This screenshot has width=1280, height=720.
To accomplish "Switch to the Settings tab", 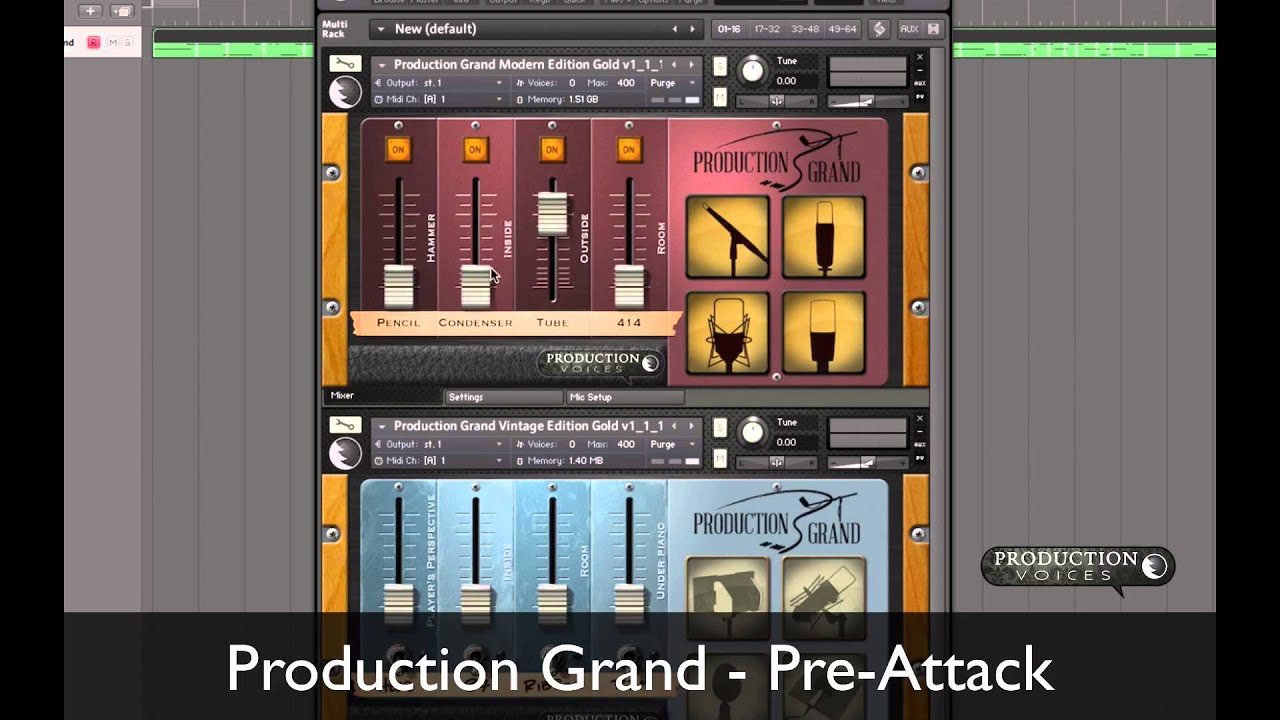I will 504,397.
